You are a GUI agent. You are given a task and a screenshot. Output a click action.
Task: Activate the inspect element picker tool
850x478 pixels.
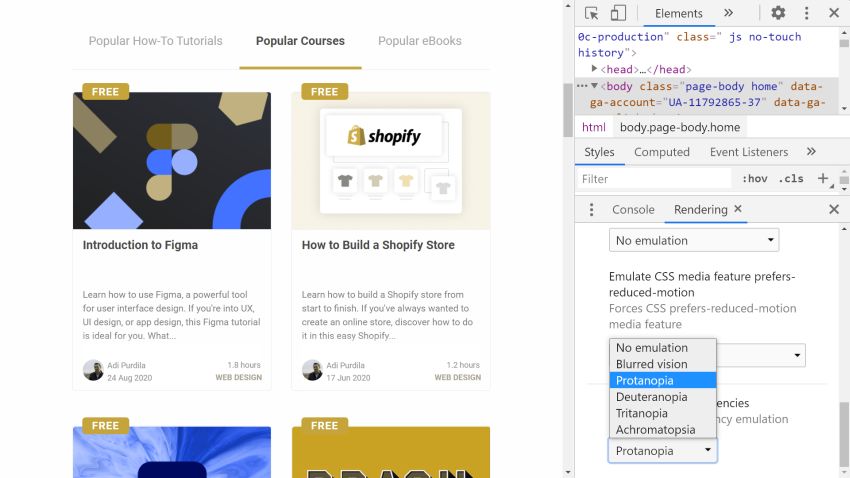coord(592,13)
